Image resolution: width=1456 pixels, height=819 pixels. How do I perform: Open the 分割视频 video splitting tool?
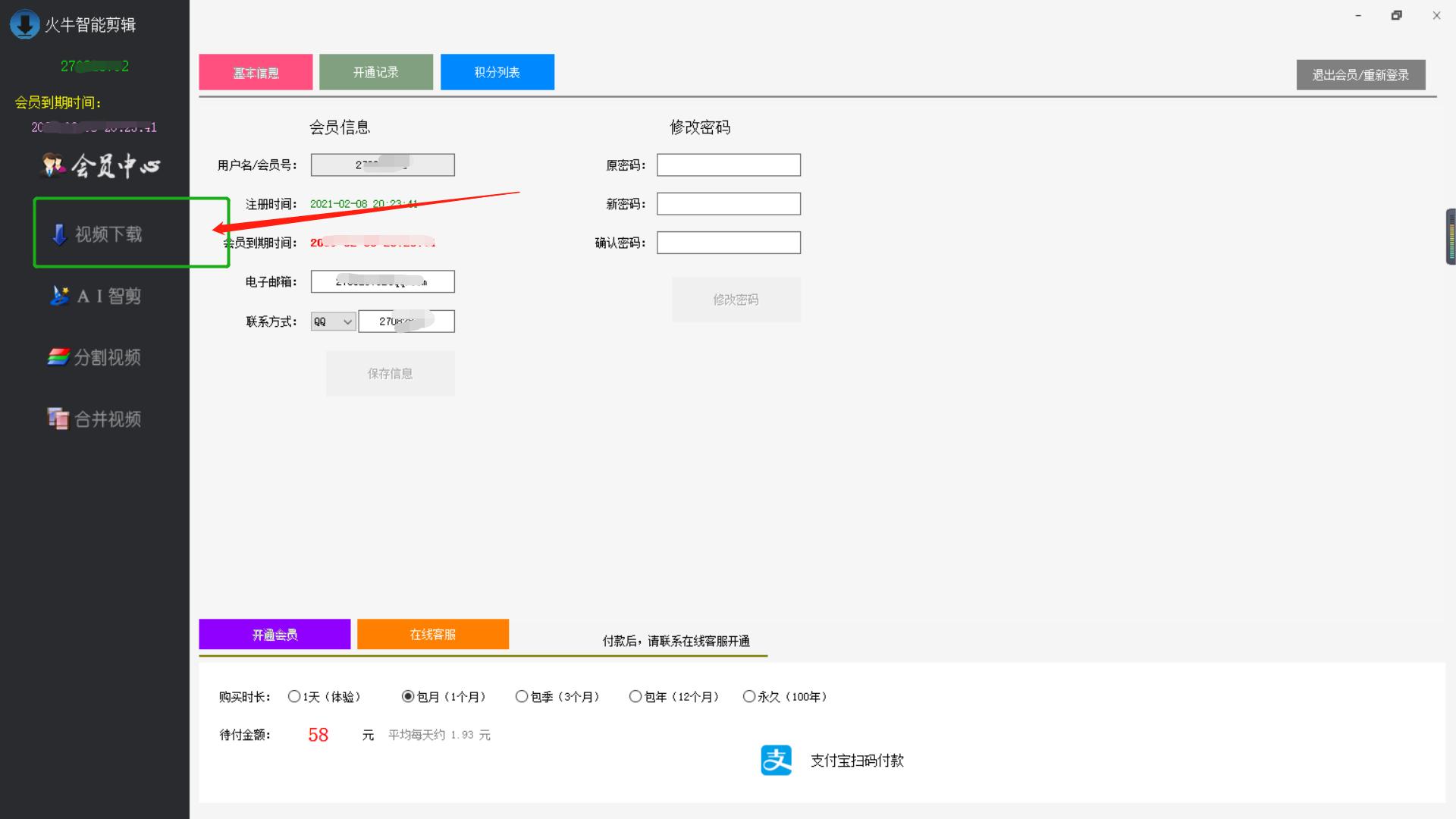click(97, 357)
